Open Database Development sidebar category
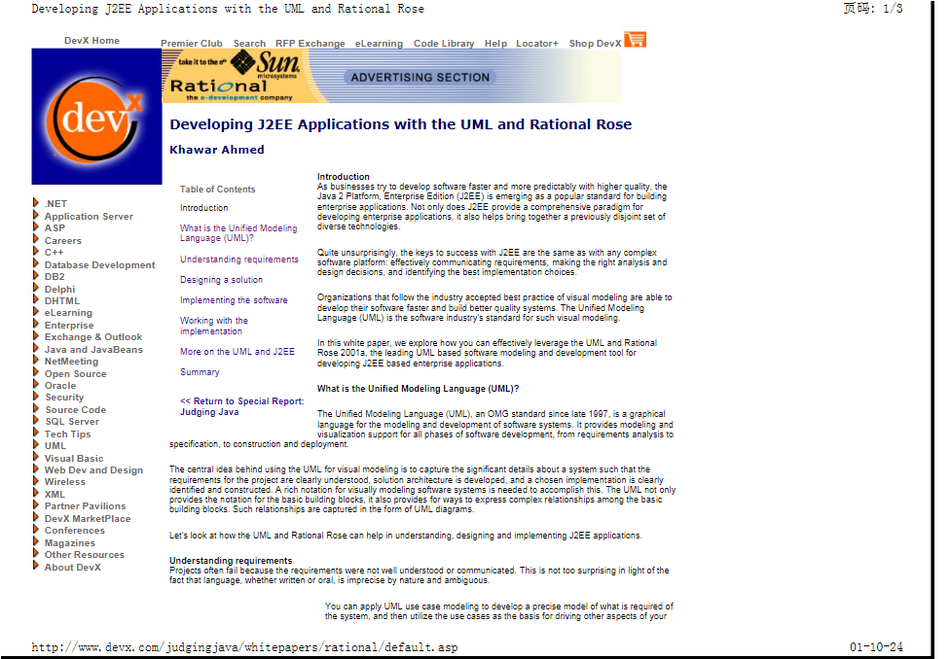 99,265
